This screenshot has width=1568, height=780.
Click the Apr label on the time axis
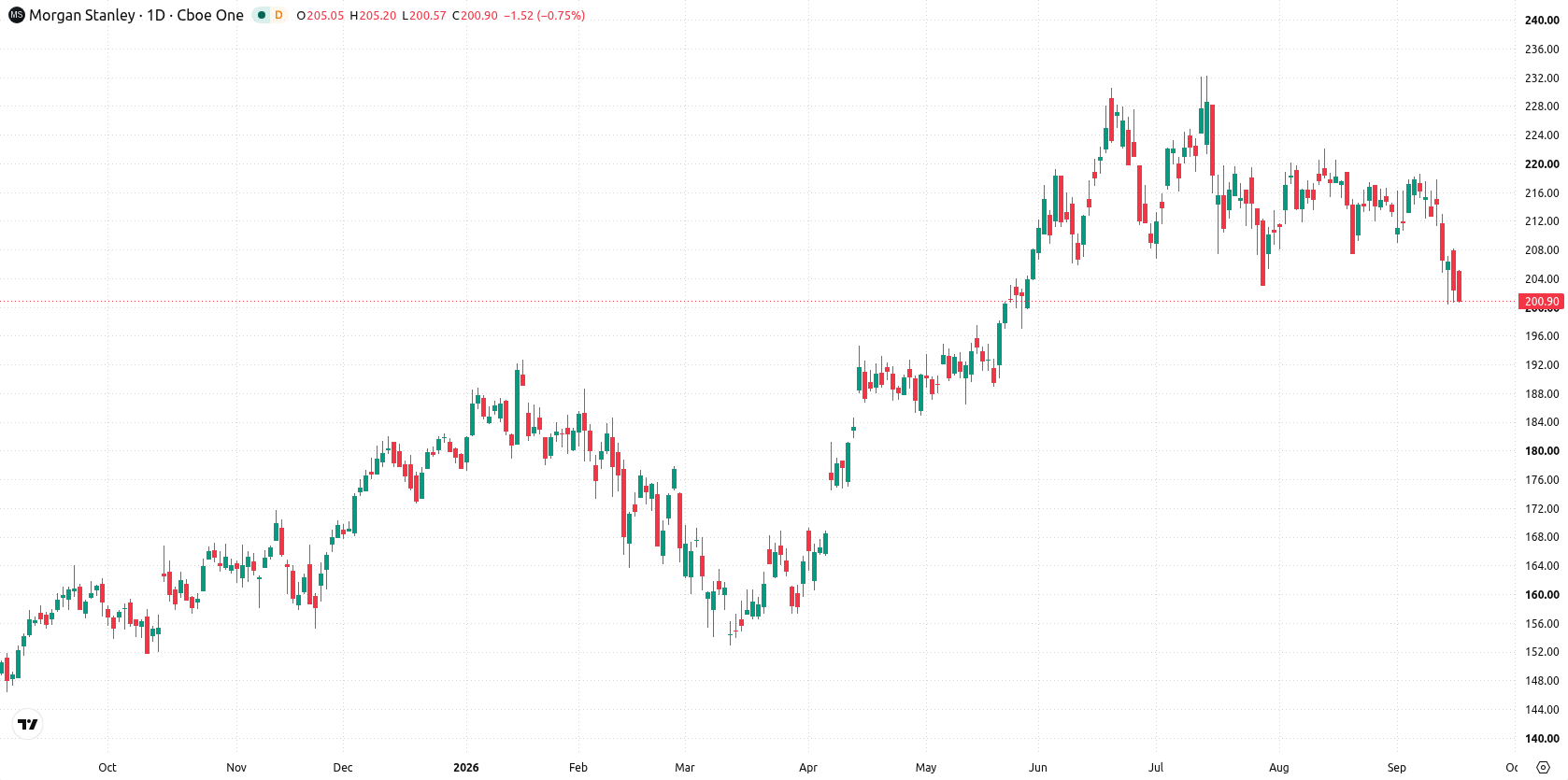(808, 768)
